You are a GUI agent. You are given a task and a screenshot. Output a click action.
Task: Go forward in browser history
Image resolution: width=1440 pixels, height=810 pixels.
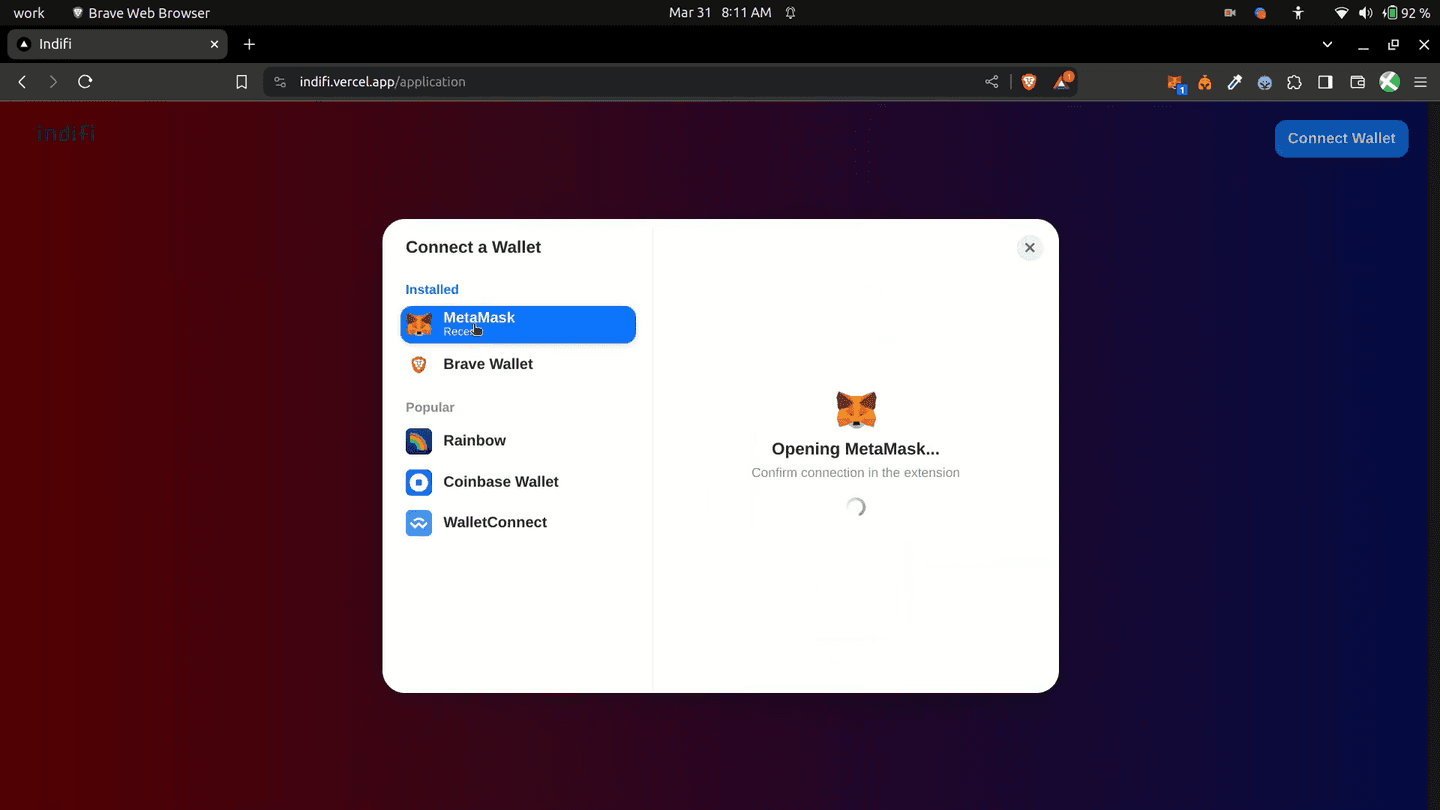tap(53, 82)
